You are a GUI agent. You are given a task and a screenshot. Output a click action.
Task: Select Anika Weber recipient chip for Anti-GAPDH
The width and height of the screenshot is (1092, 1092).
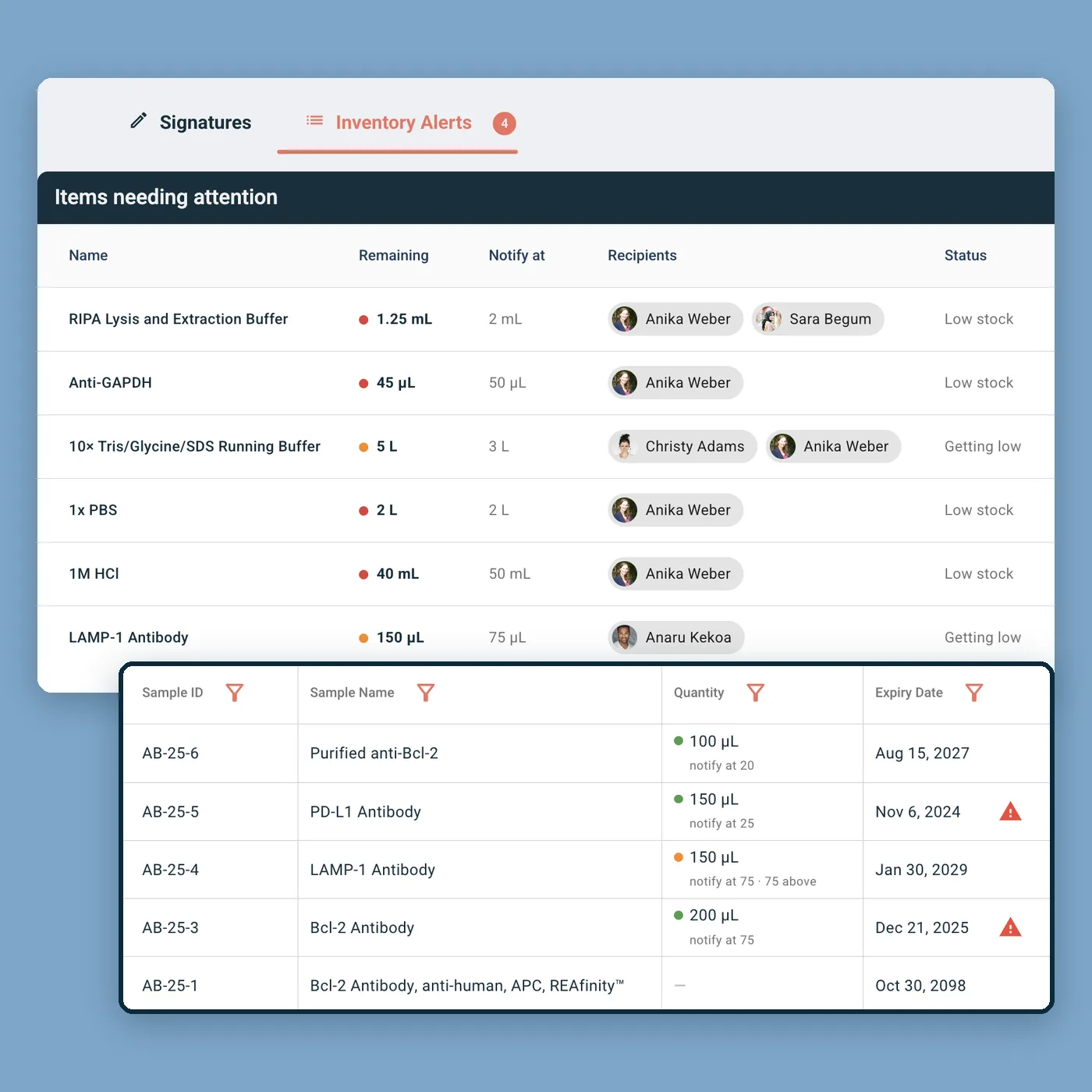[x=675, y=383]
